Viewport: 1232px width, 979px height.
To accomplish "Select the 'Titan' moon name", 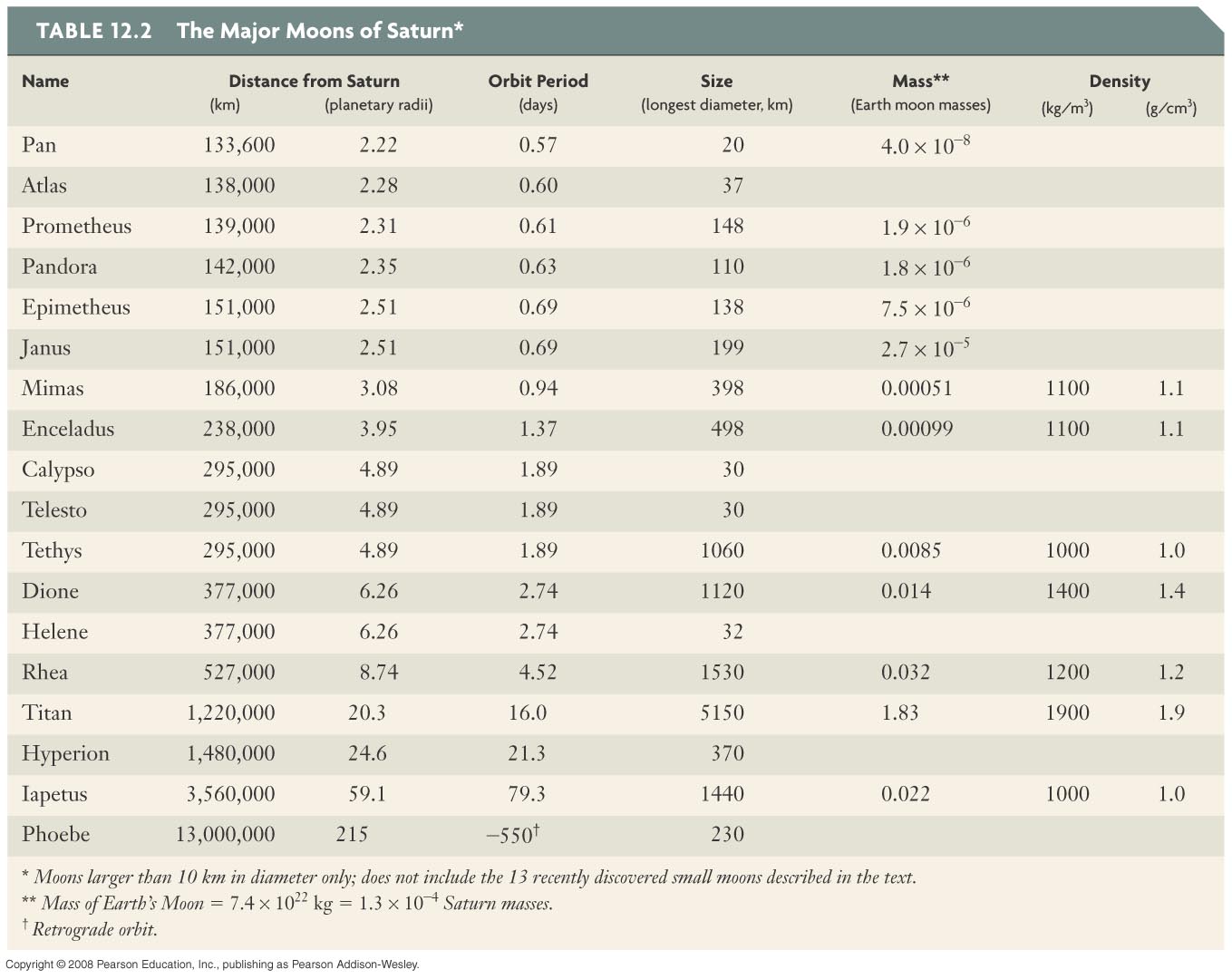I will [47, 712].
